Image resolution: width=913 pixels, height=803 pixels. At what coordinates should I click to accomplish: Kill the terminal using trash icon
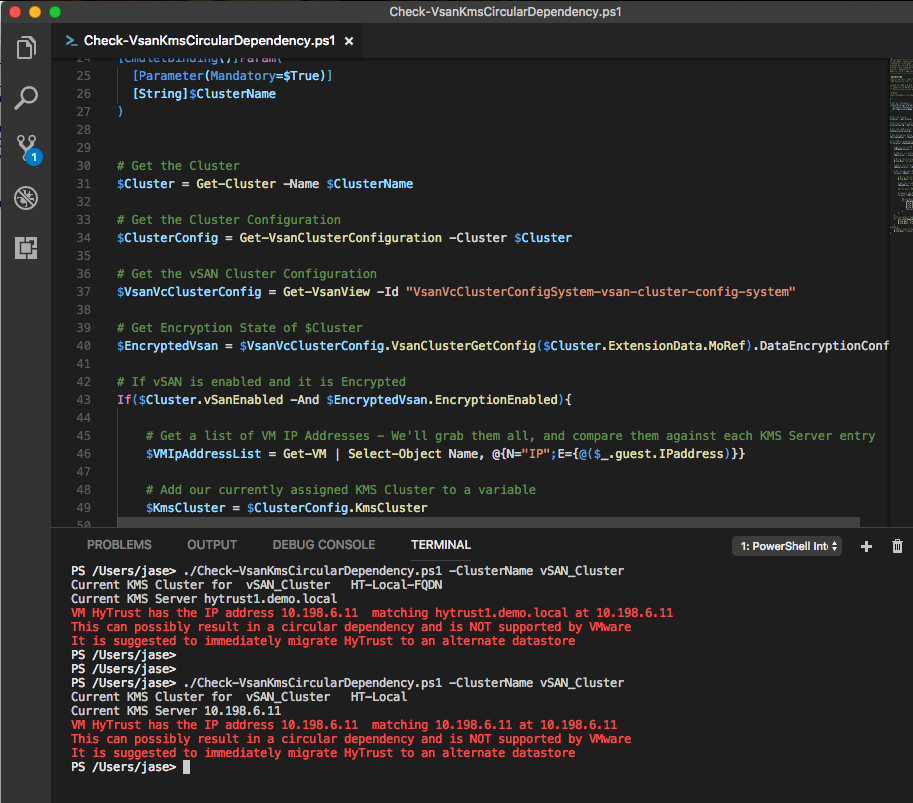897,546
